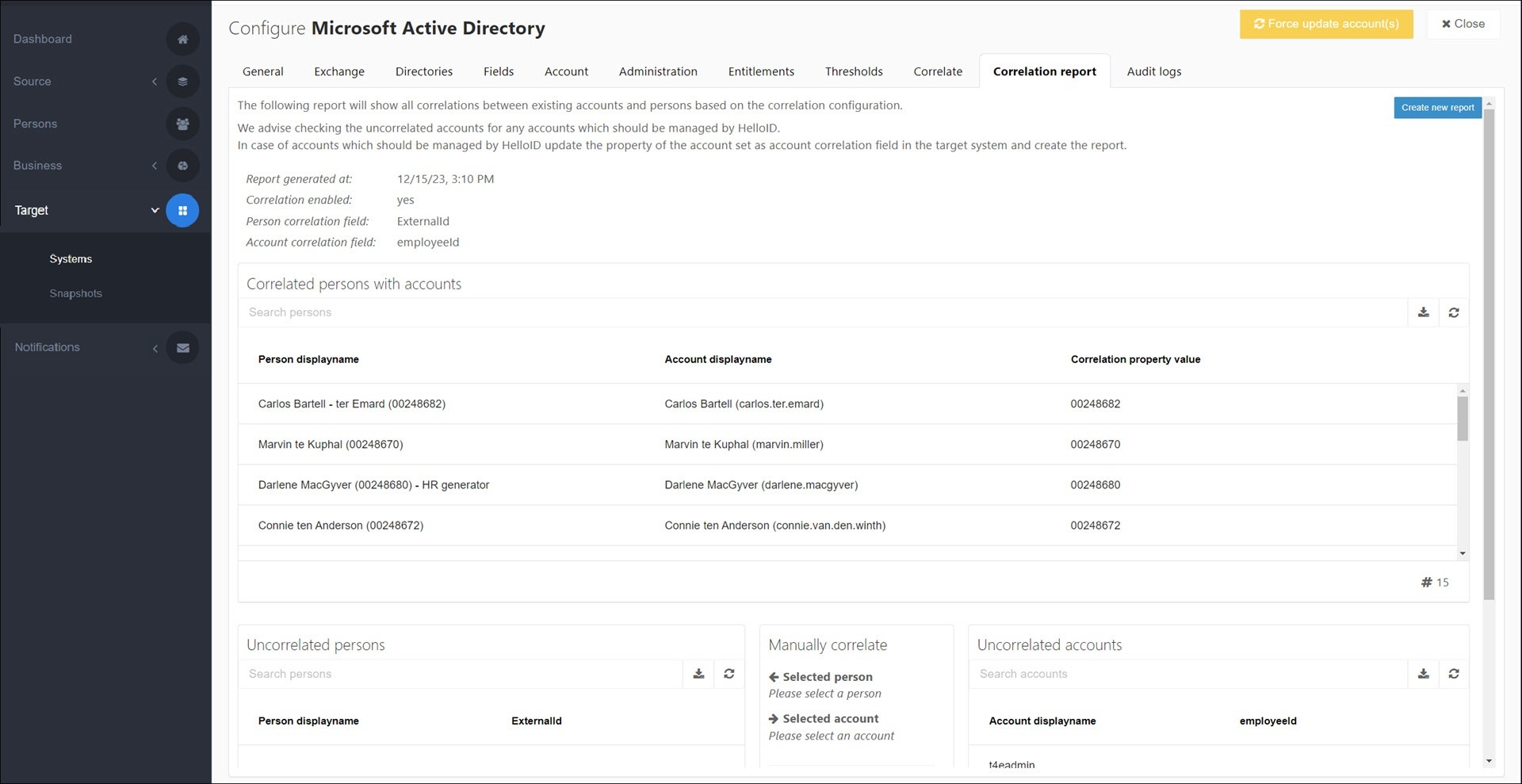1522x784 pixels.
Task: Refresh the uncorrelated persons table
Action: coord(729,674)
